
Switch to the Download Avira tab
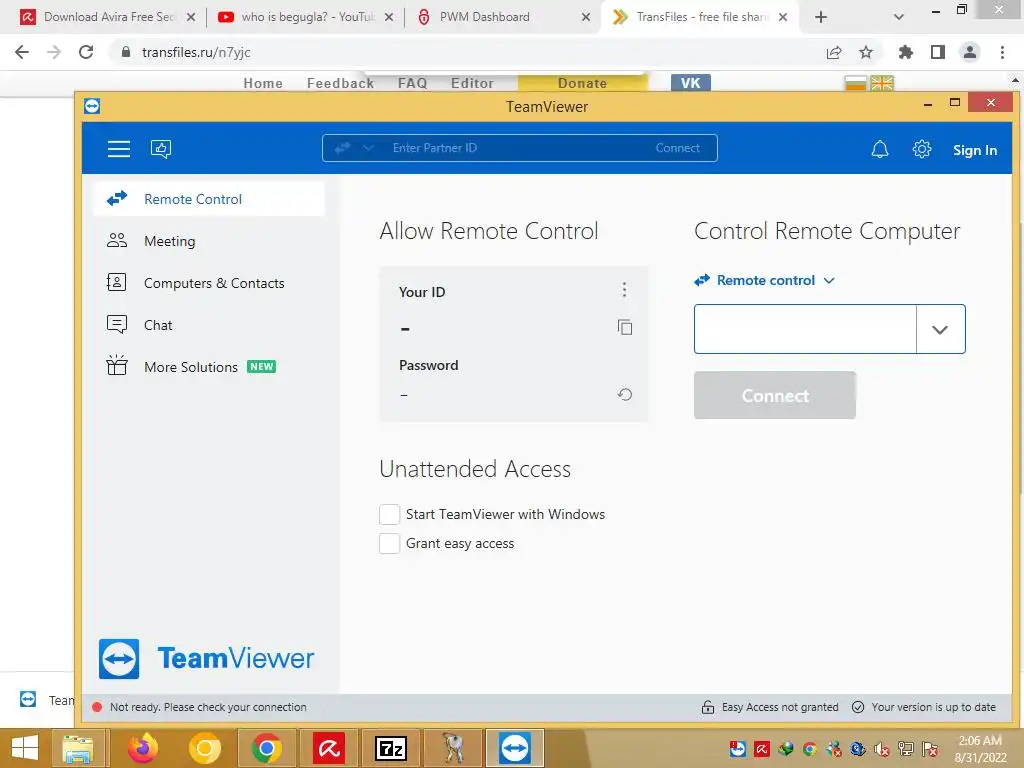[108, 17]
